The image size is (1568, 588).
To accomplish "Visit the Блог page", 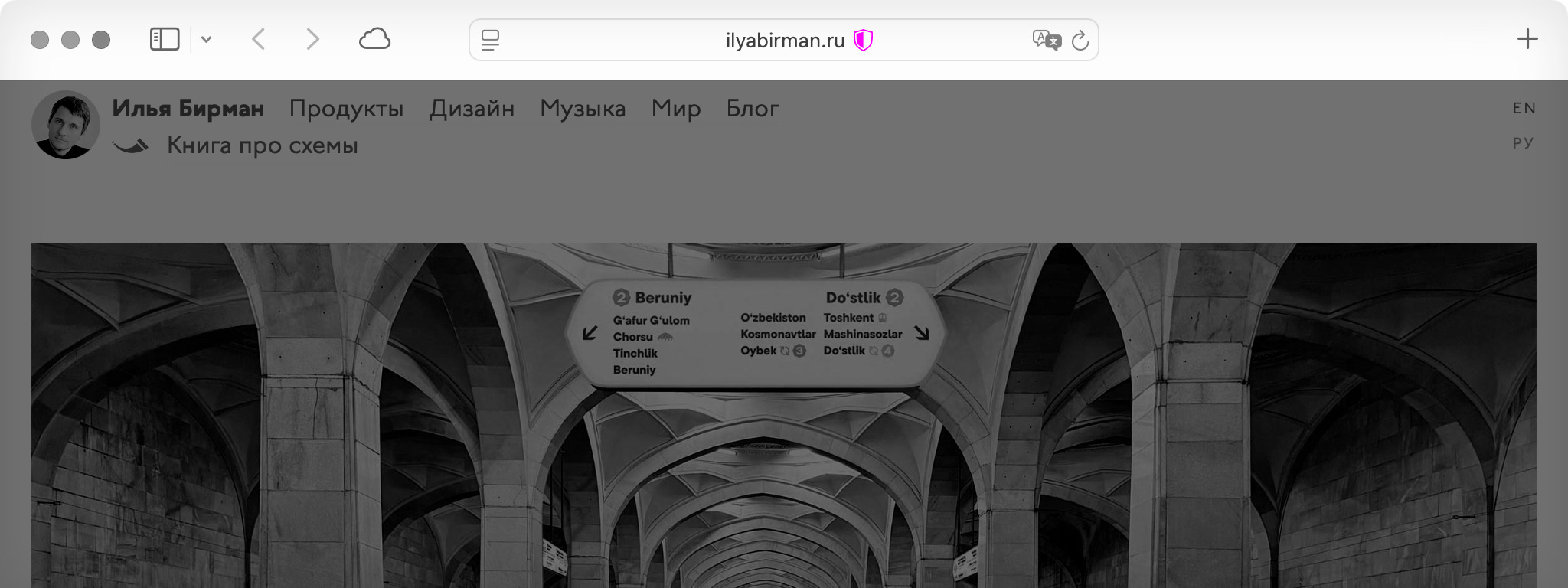I will [752, 109].
